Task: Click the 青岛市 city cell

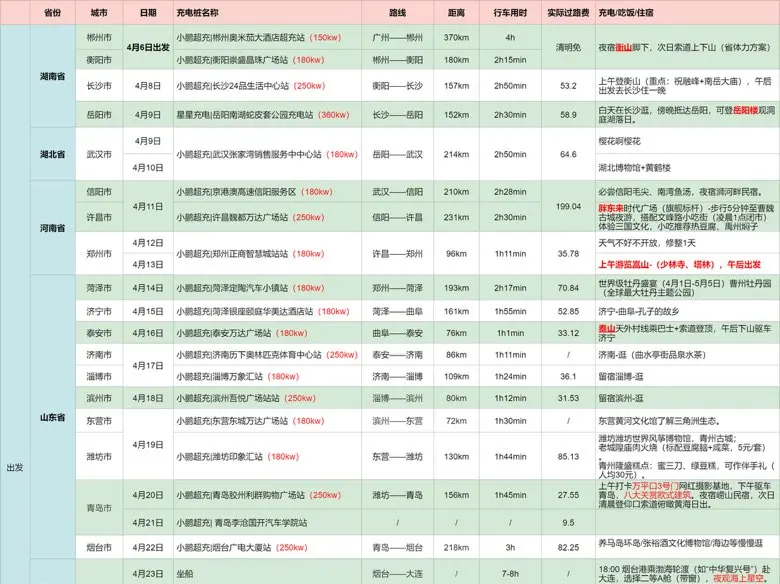Action: (x=99, y=508)
